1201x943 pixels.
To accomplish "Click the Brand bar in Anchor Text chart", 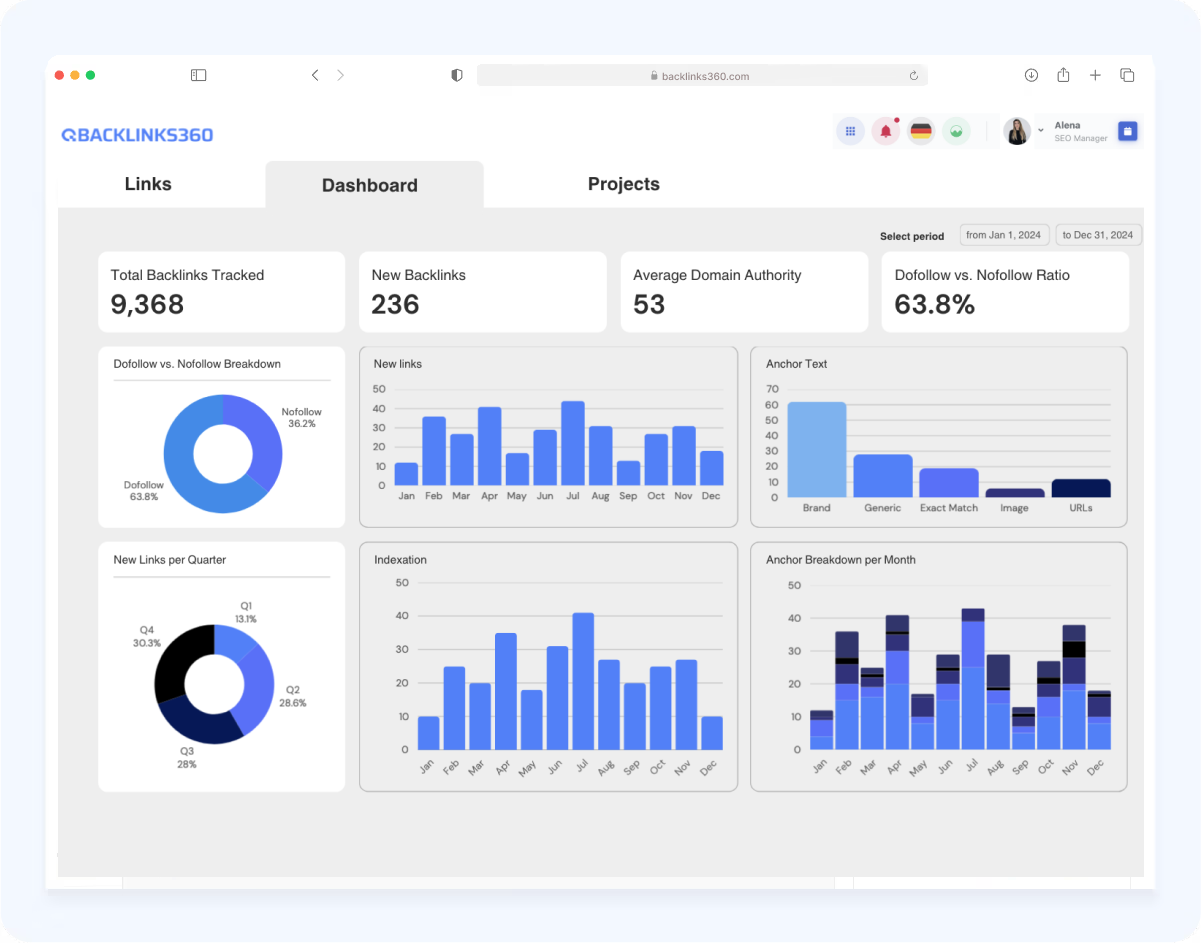I will [x=816, y=449].
